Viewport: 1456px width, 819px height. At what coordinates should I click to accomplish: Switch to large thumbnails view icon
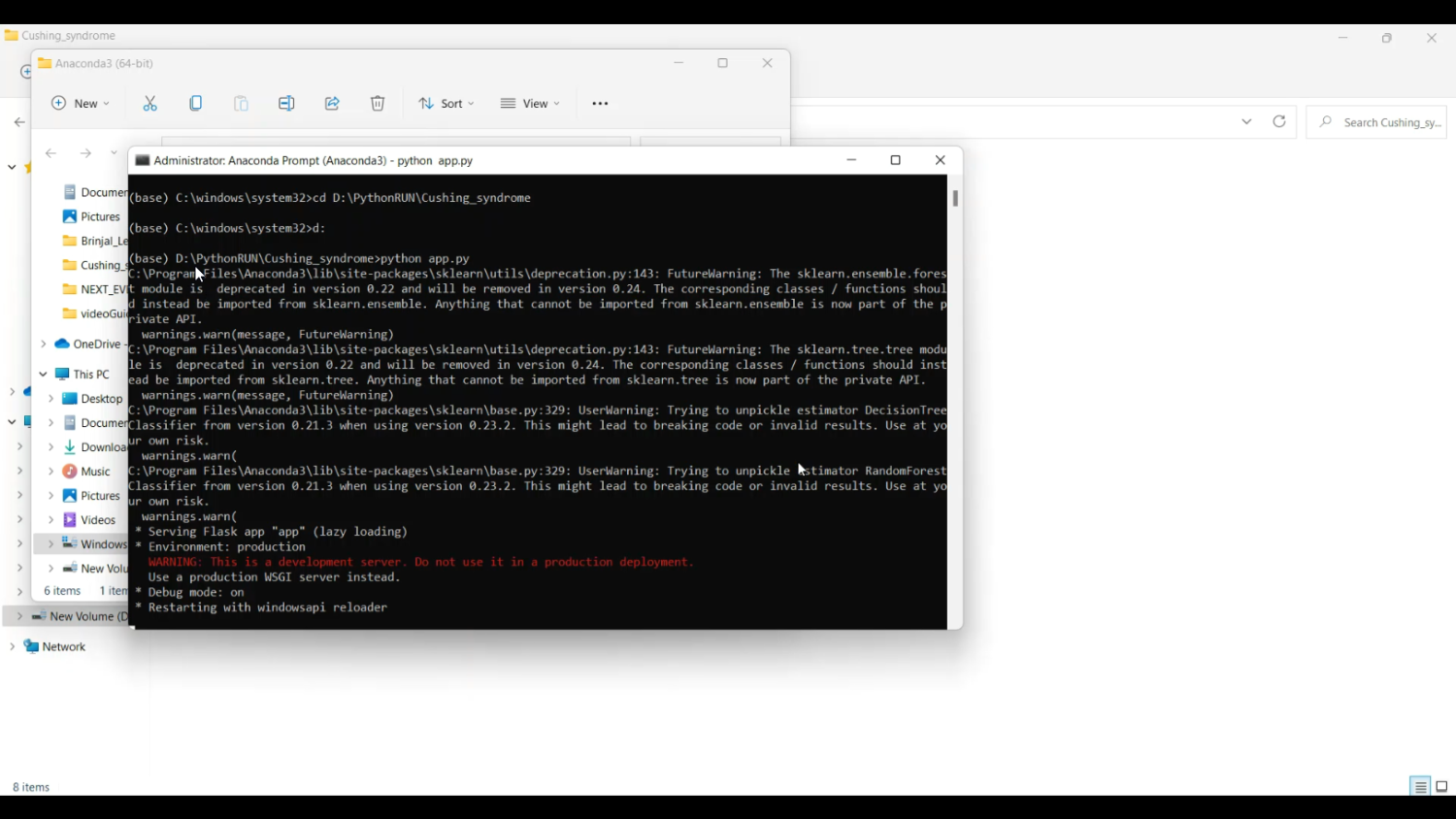click(1442, 787)
